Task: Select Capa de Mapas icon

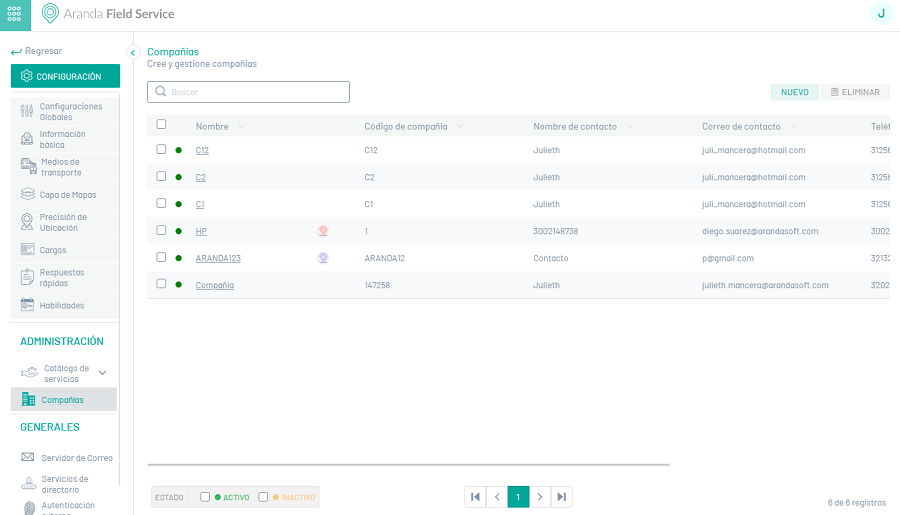Action: (28, 195)
